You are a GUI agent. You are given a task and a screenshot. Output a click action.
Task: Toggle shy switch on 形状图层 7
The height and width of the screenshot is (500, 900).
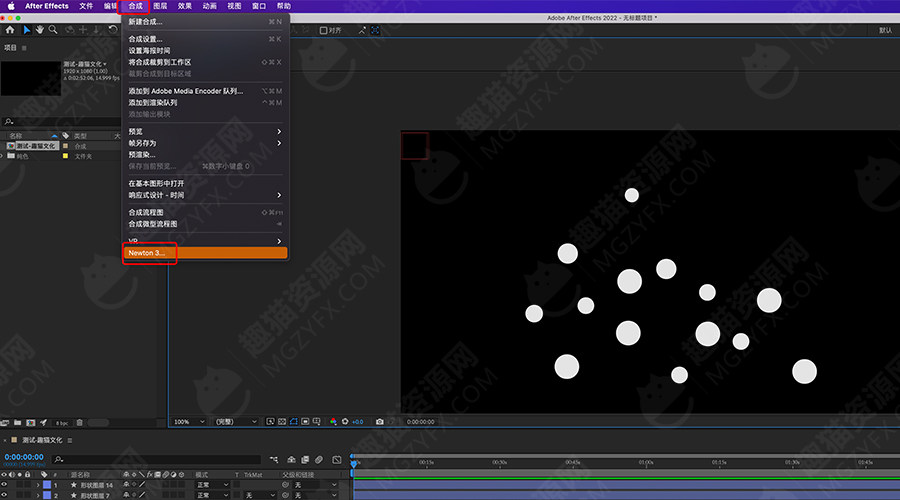[126, 495]
